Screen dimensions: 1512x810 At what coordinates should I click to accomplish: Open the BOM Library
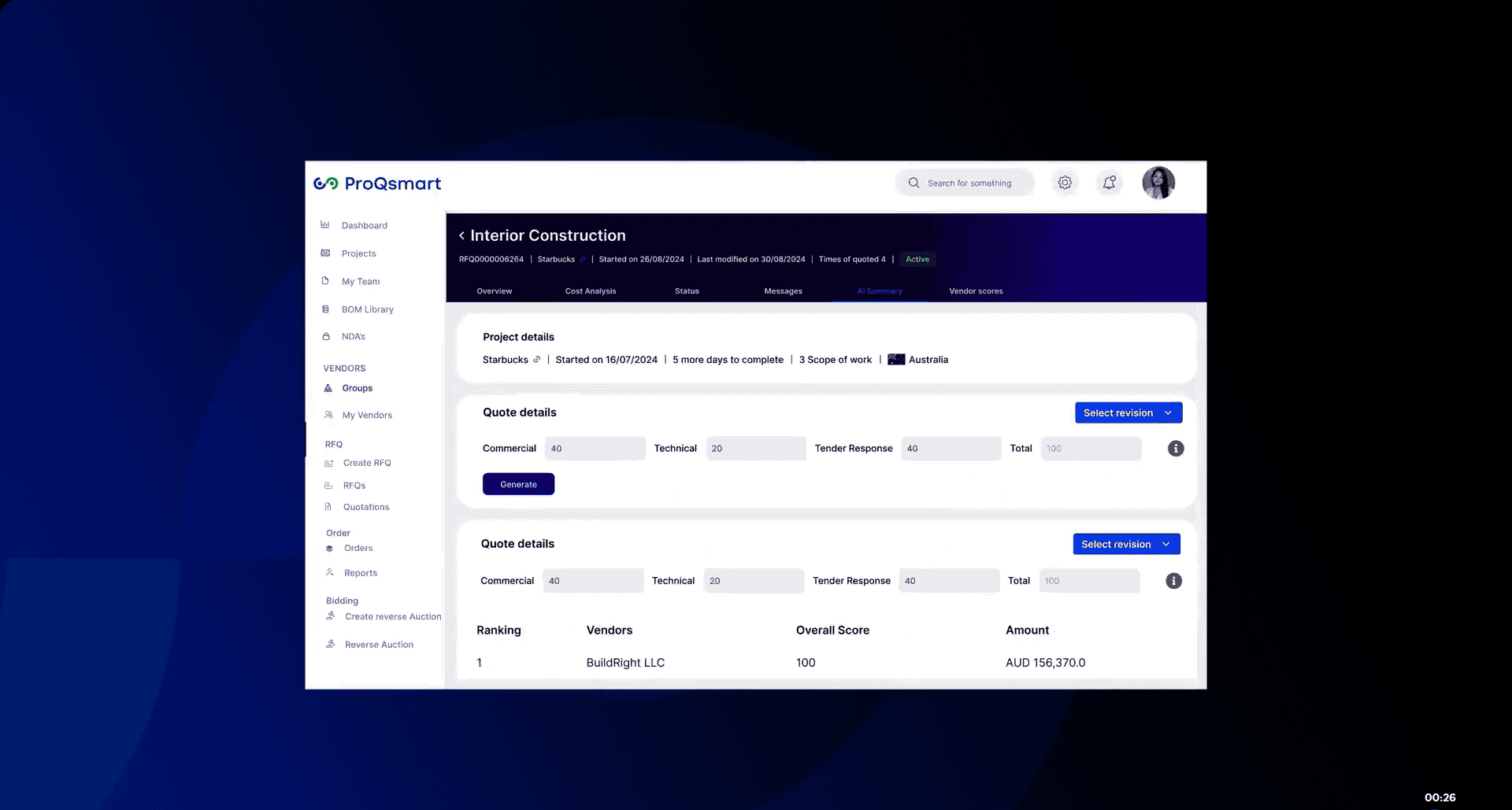[366, 309]
